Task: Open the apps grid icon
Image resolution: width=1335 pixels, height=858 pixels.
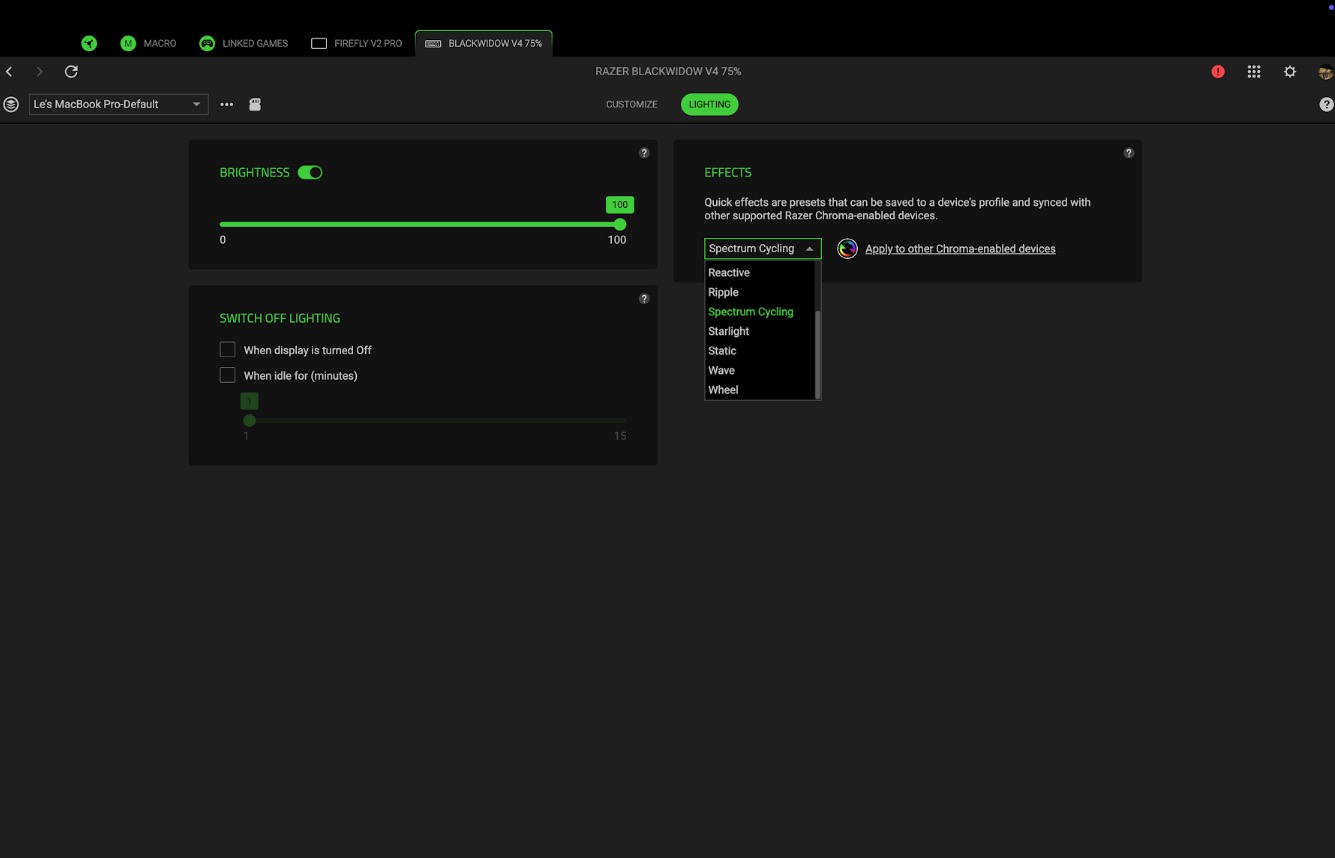Action: point(1254,72)
